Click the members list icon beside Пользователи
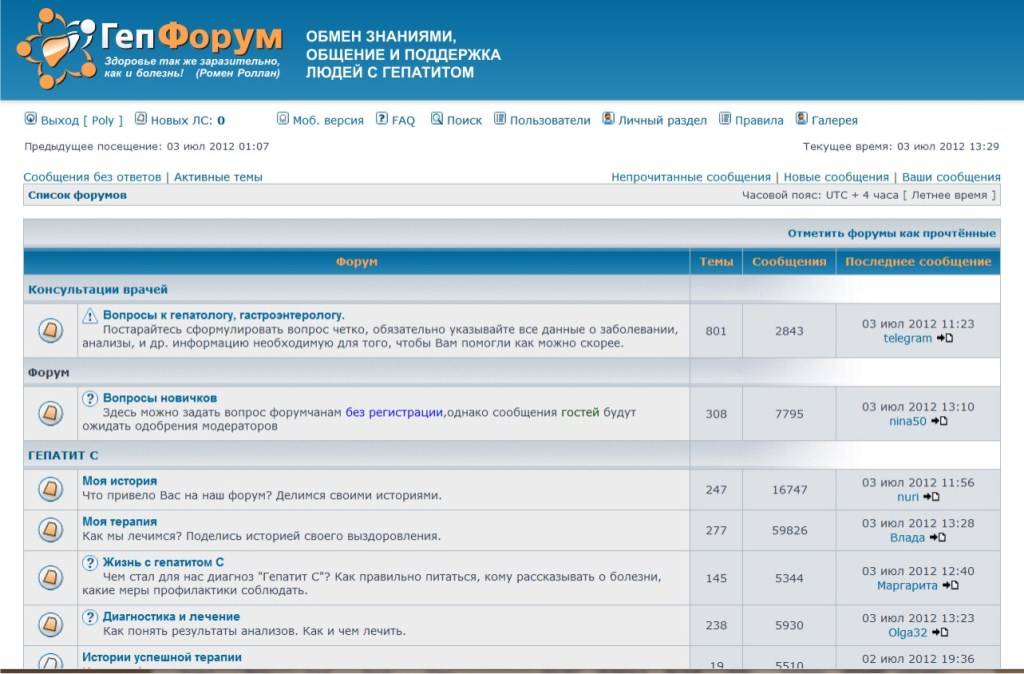1024x674 pixels. 500,119
